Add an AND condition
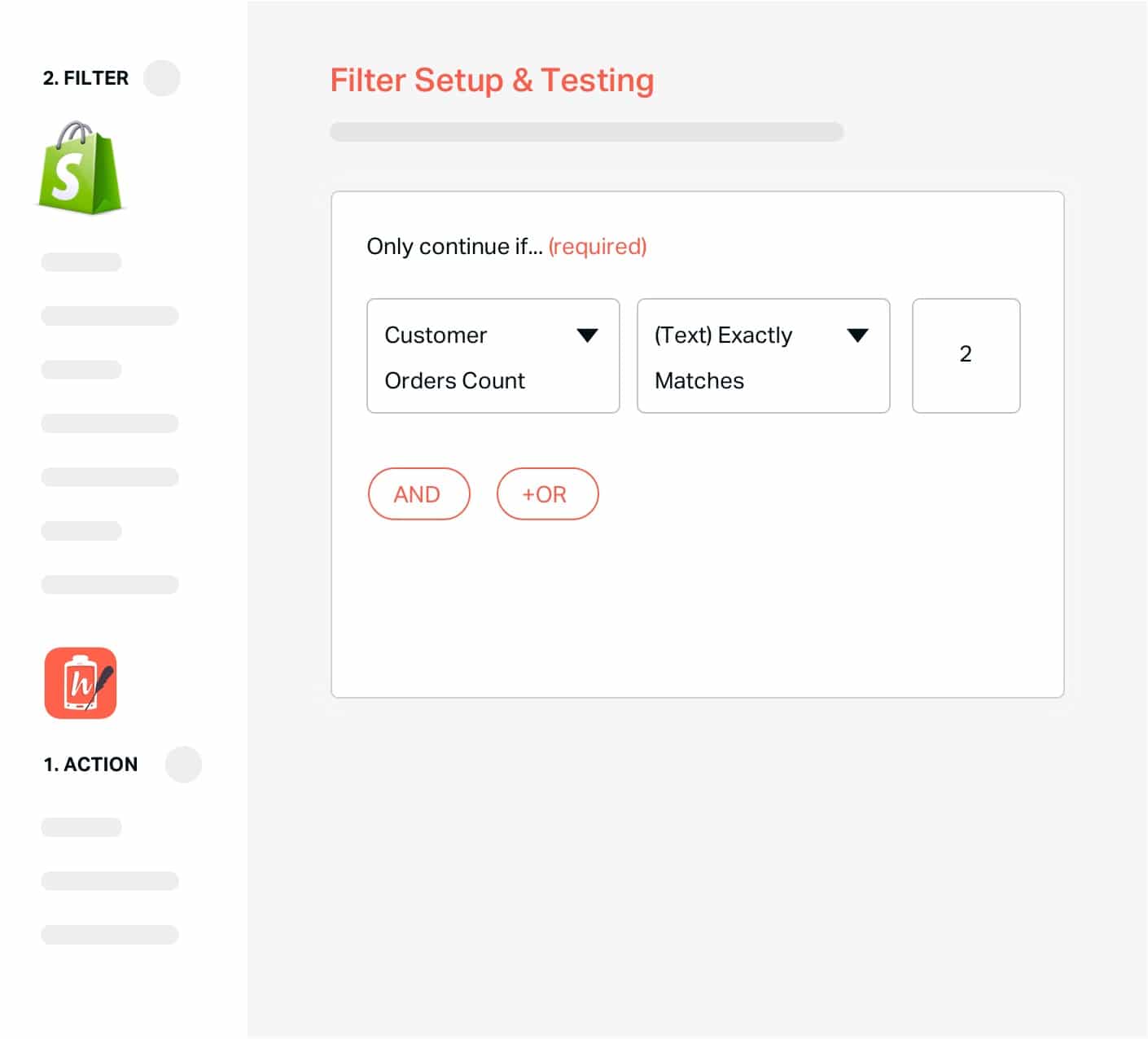Screen dimensions: 1148x1039 (419, 494)
